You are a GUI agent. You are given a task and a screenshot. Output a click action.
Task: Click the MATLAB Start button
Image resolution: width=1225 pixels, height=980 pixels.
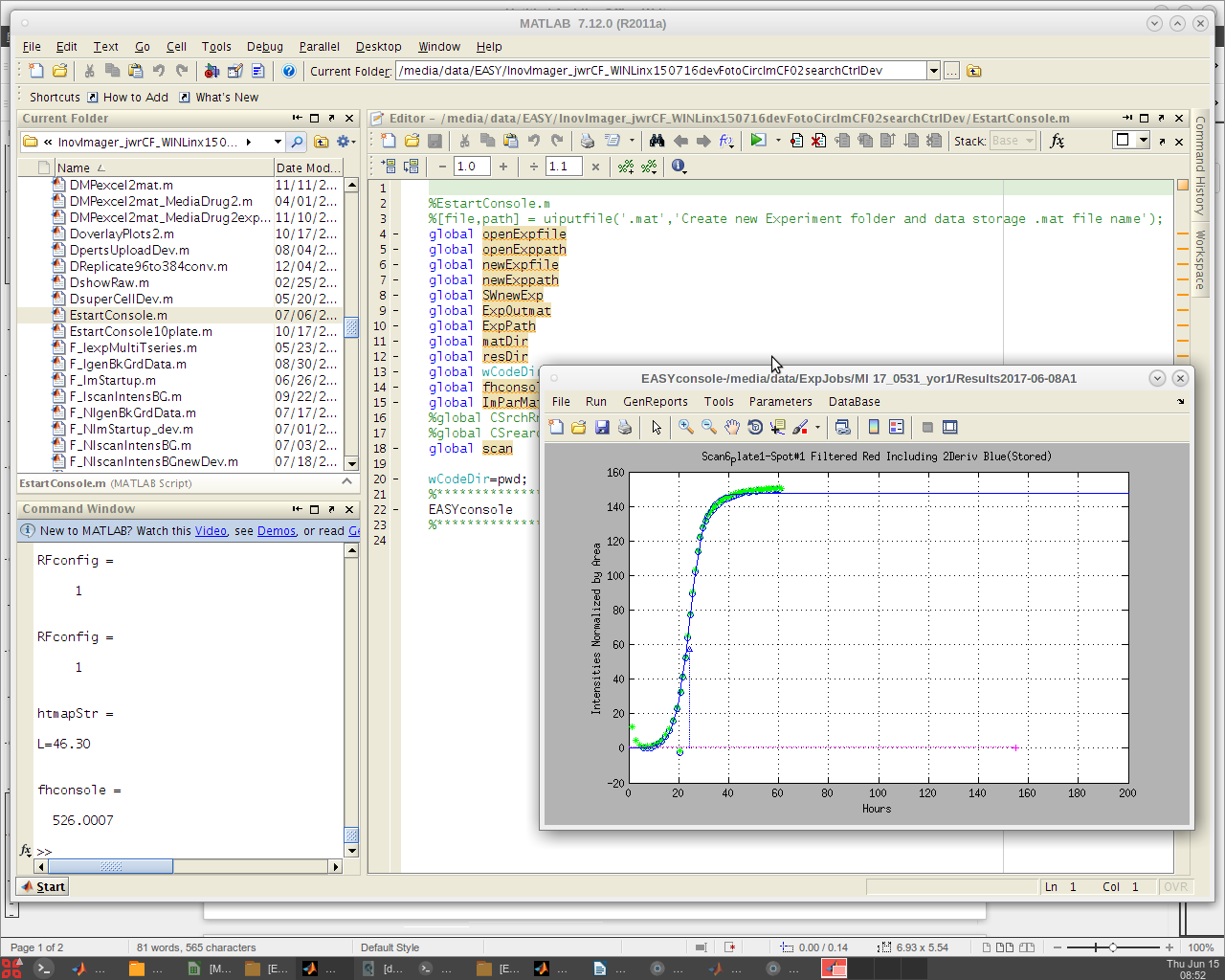(x=43, y=886)
